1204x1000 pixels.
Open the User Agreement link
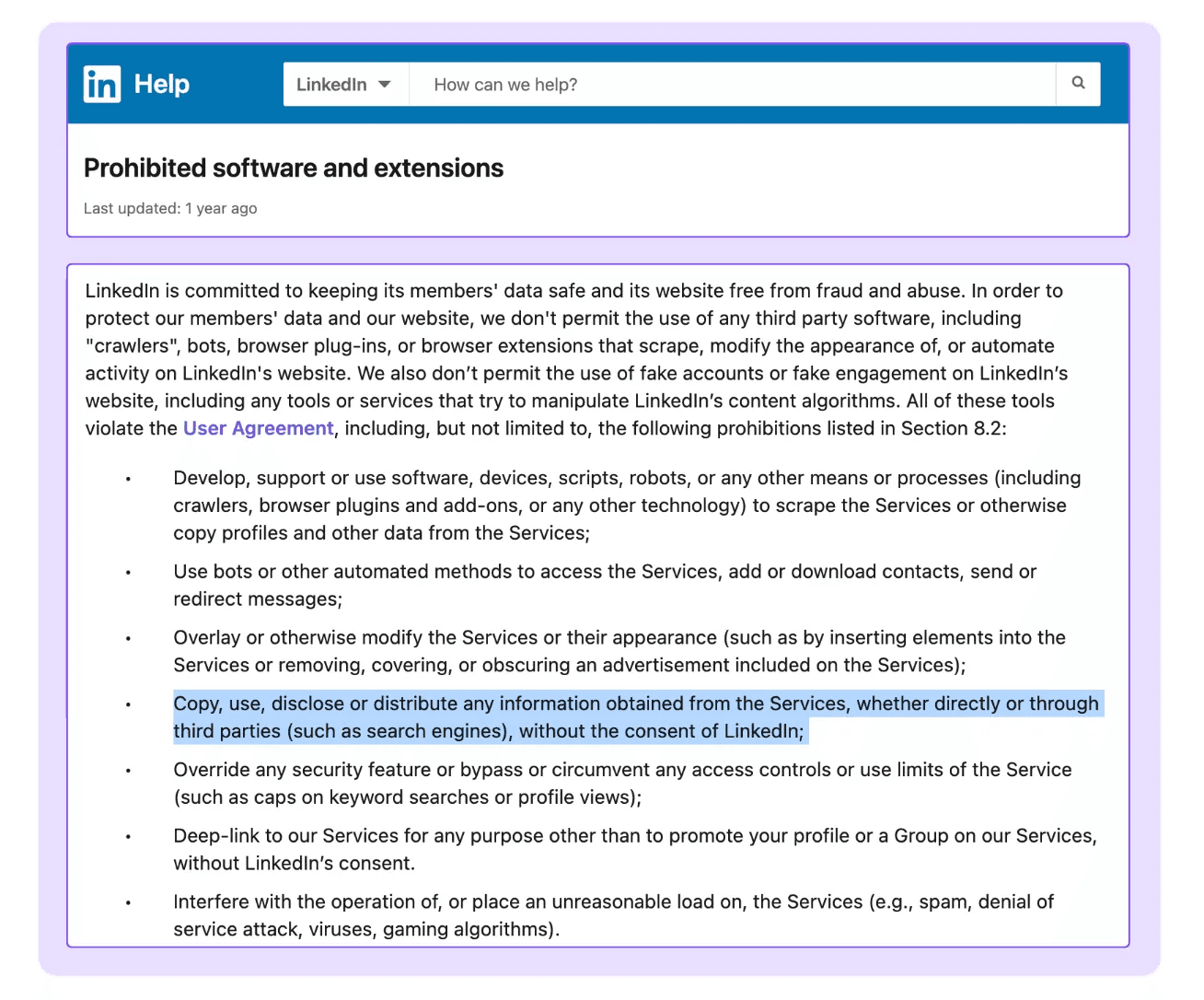258,428
